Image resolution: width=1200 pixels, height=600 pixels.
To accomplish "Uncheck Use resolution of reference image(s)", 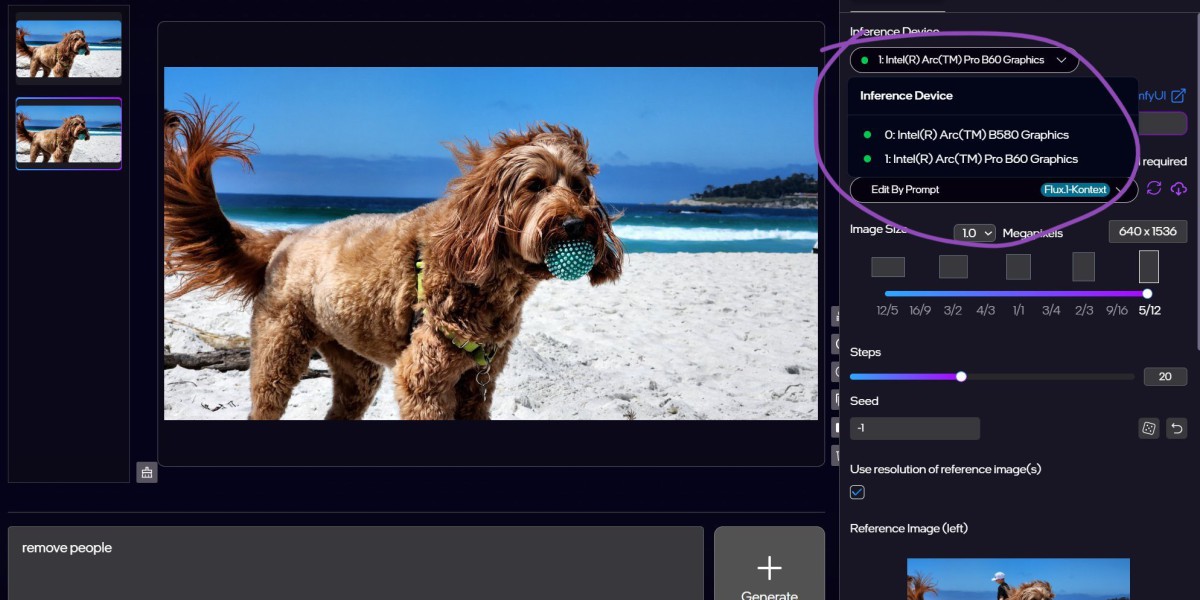I will pyautogui.click(x=857, y=492).
